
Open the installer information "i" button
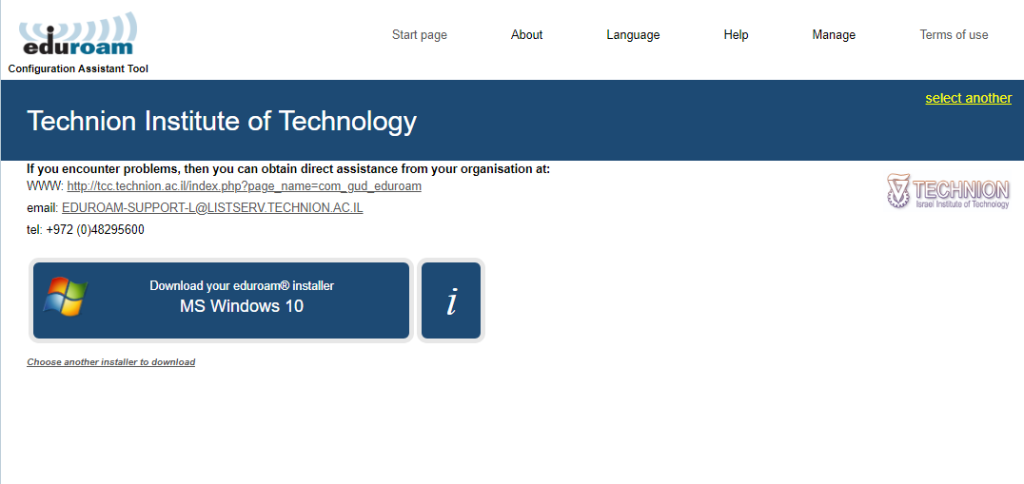[451, 300]
